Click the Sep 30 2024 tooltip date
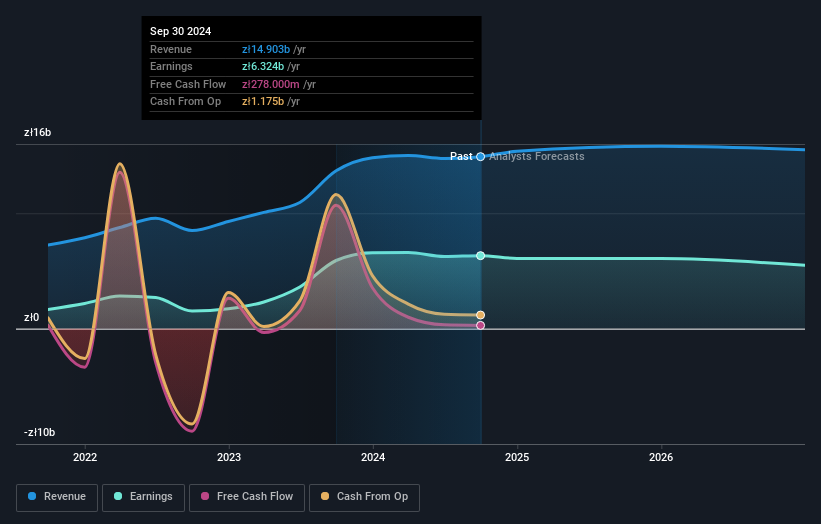The width and height of the screenshot is (821, 524). [x=181, y=31]
